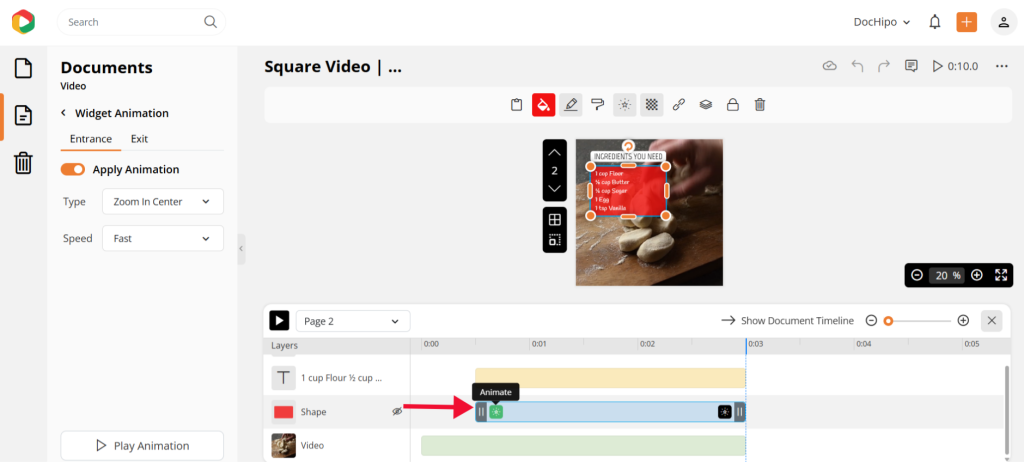The height and width of the screenshot is (463, 1024).
Task: Switch to the Exit tab
Action: pyautogui.click(x=139, y=138)
